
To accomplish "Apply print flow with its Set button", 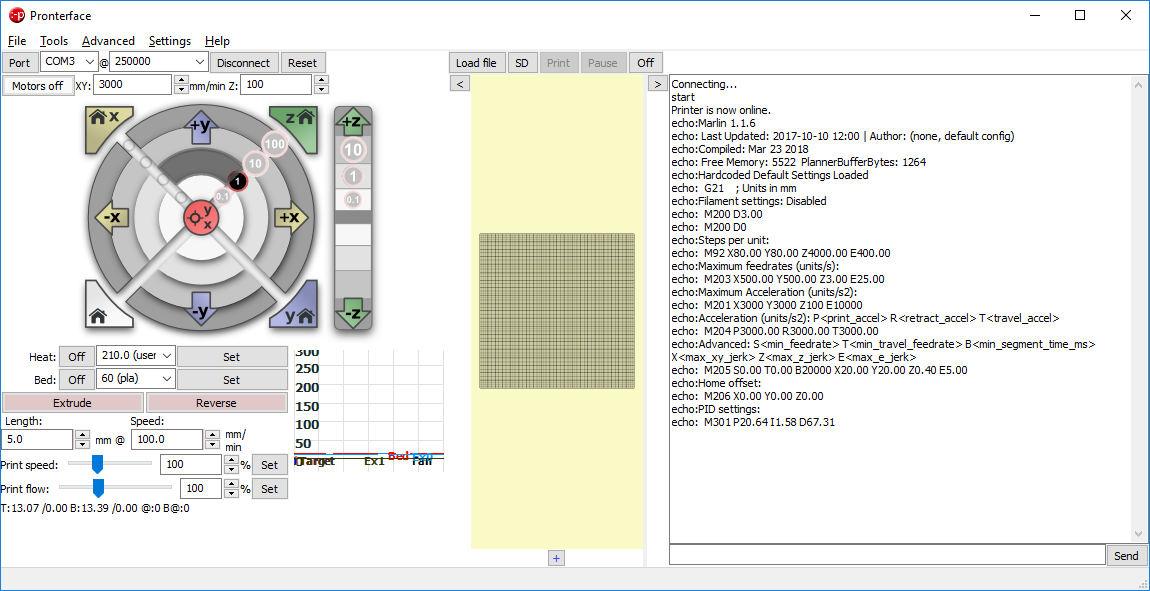I will 270,488.
